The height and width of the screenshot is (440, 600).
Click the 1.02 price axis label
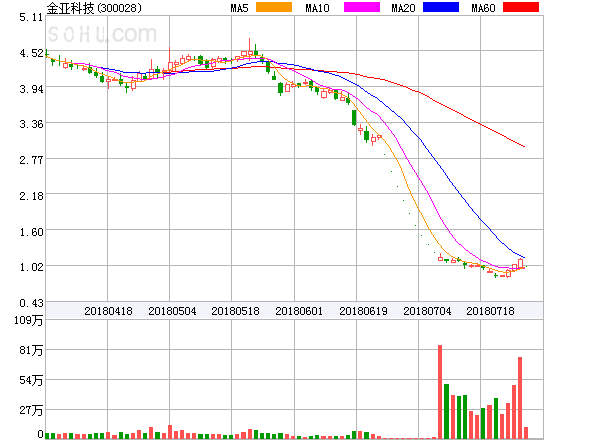(31, 267)
